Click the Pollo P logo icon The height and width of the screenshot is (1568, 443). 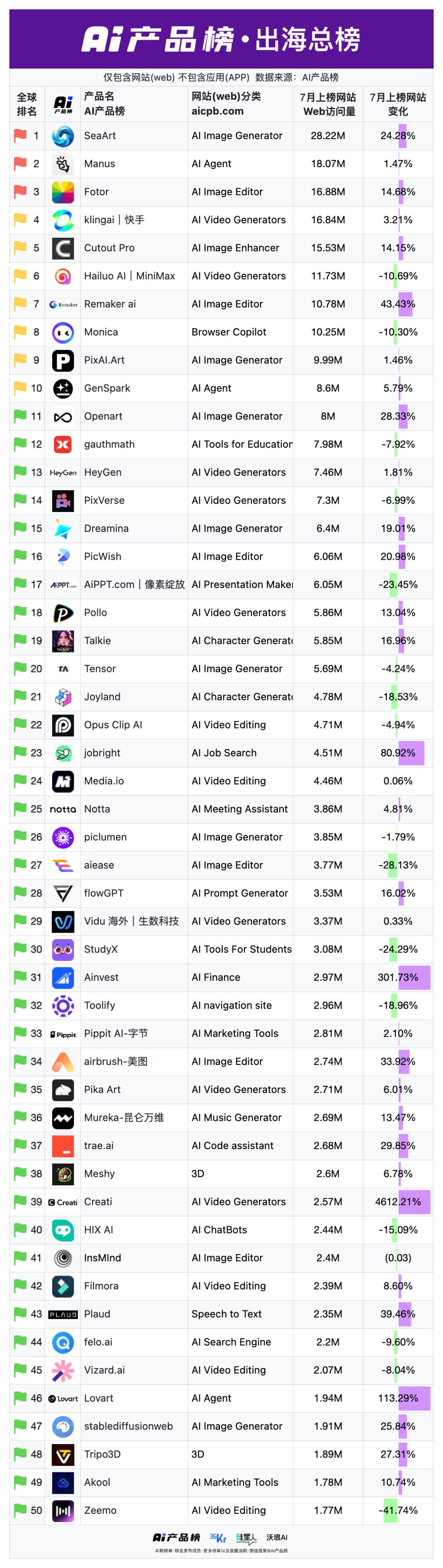63,613
